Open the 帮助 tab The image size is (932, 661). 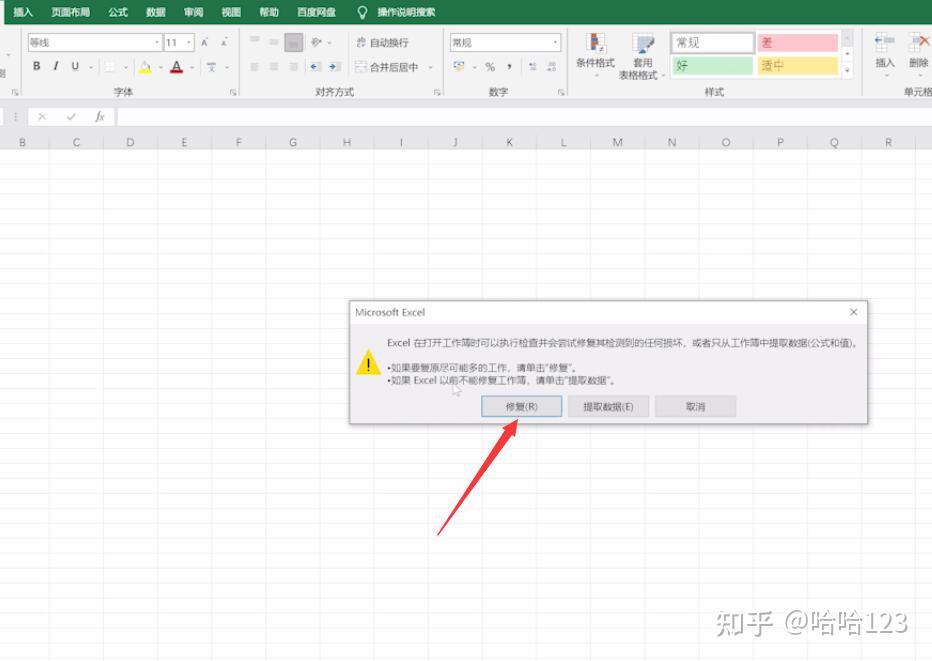(x=269, y=12)
